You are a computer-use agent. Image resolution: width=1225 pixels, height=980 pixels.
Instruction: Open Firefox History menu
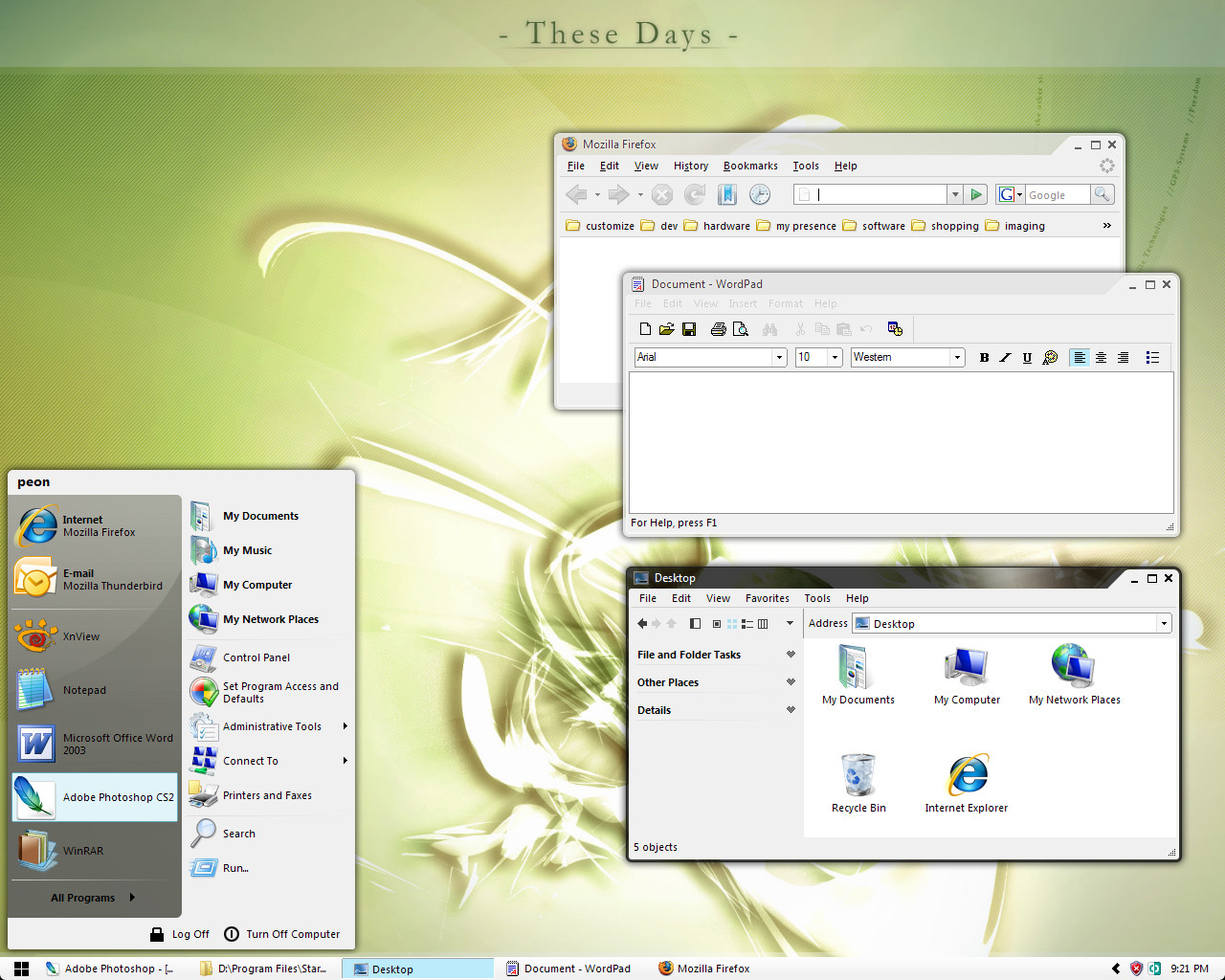point(691,166)
